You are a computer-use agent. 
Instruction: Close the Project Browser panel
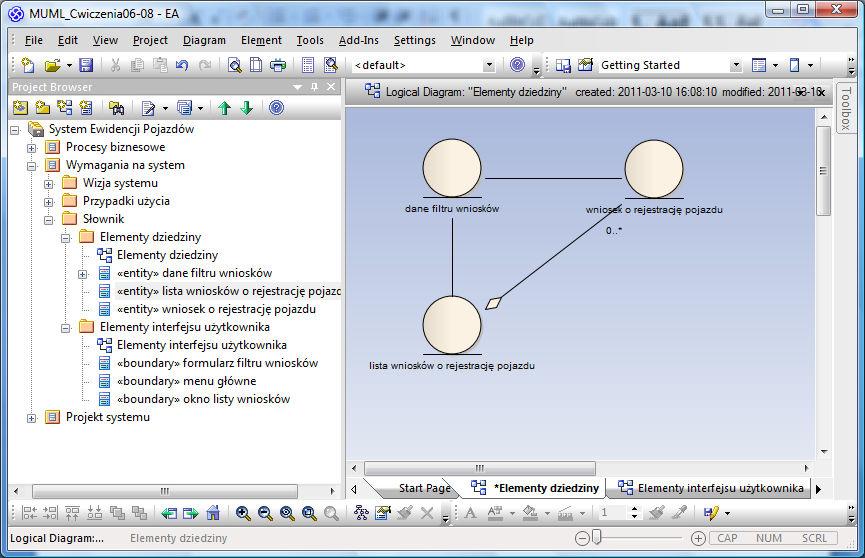tap(331, 87)
